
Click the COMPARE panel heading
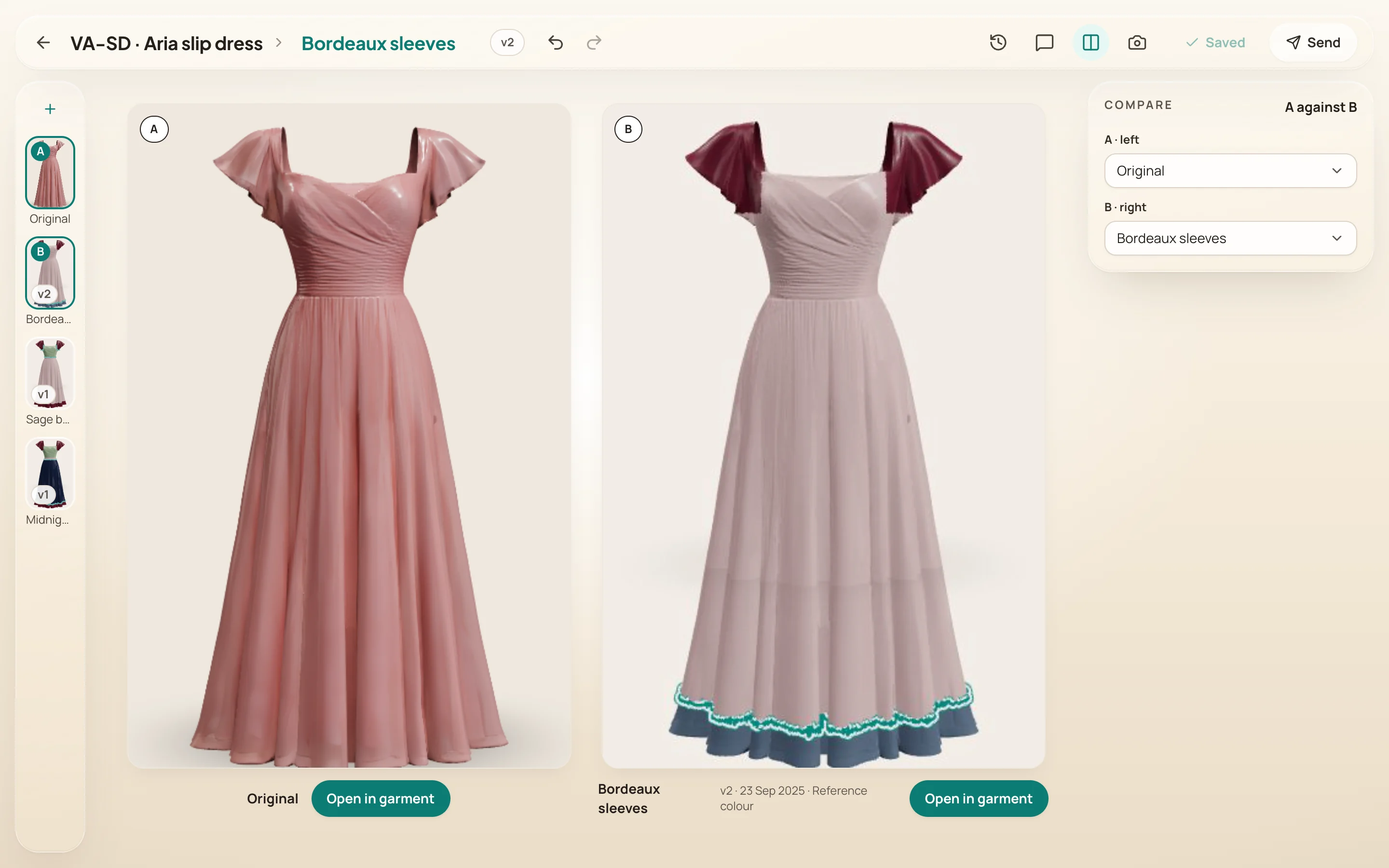(1138, 105)
